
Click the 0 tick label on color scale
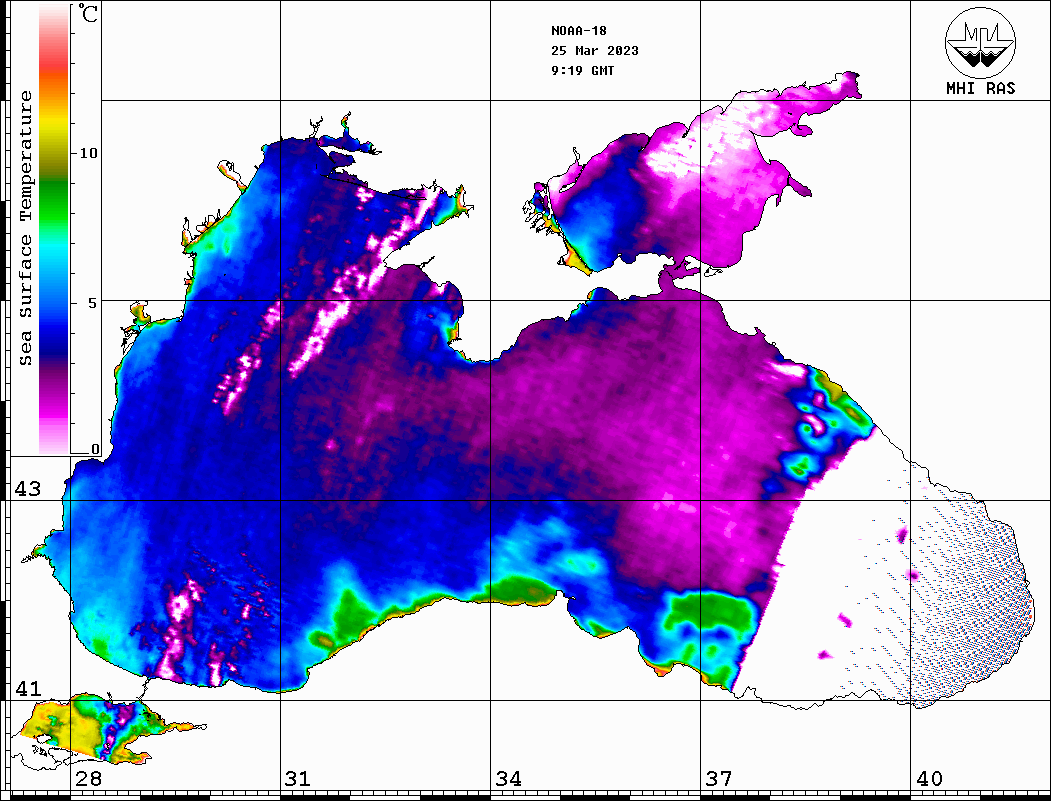point(95,449)
